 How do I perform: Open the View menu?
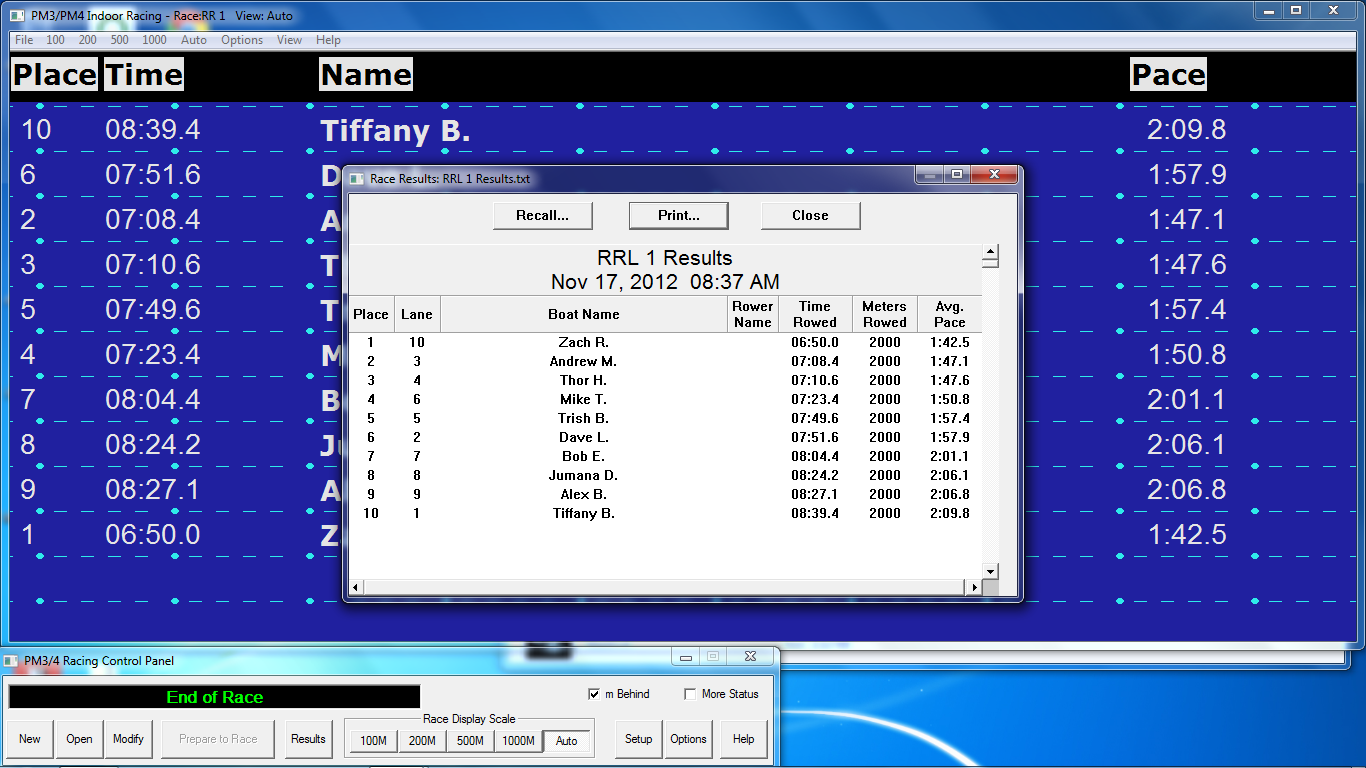(289, 40)
